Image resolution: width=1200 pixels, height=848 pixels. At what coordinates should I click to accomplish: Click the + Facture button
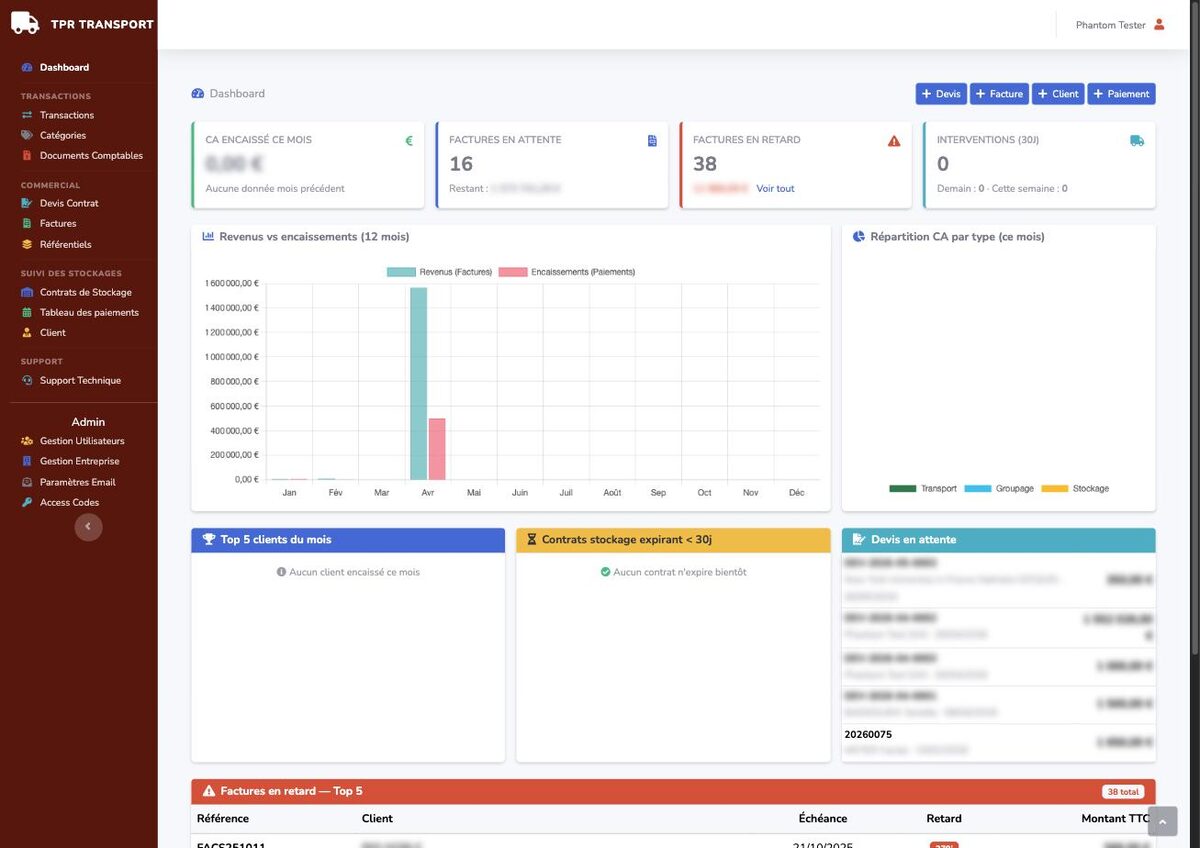(1000, 94)
